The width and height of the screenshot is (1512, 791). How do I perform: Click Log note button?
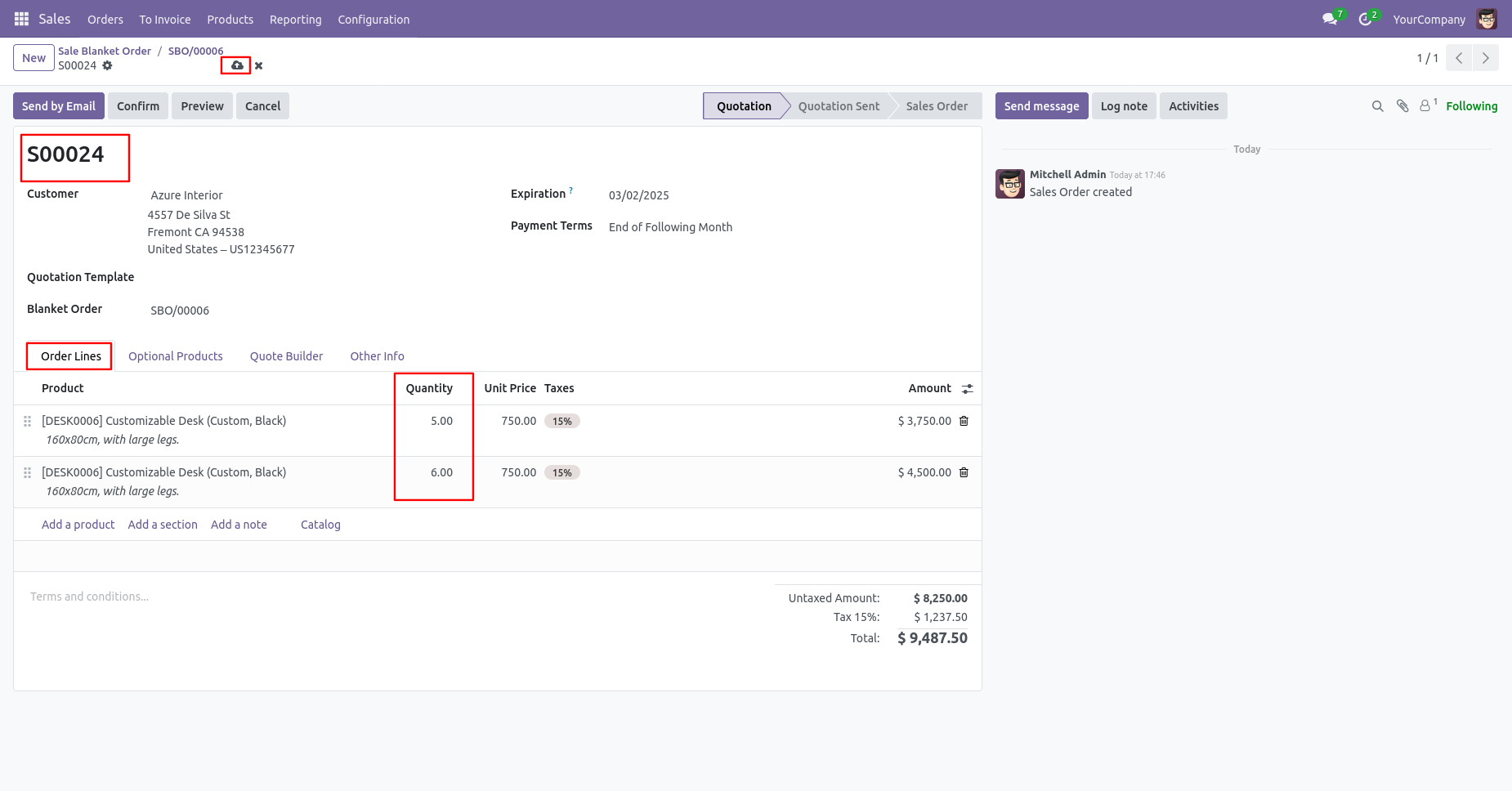pyautogui.click(x=1124, y=106)
